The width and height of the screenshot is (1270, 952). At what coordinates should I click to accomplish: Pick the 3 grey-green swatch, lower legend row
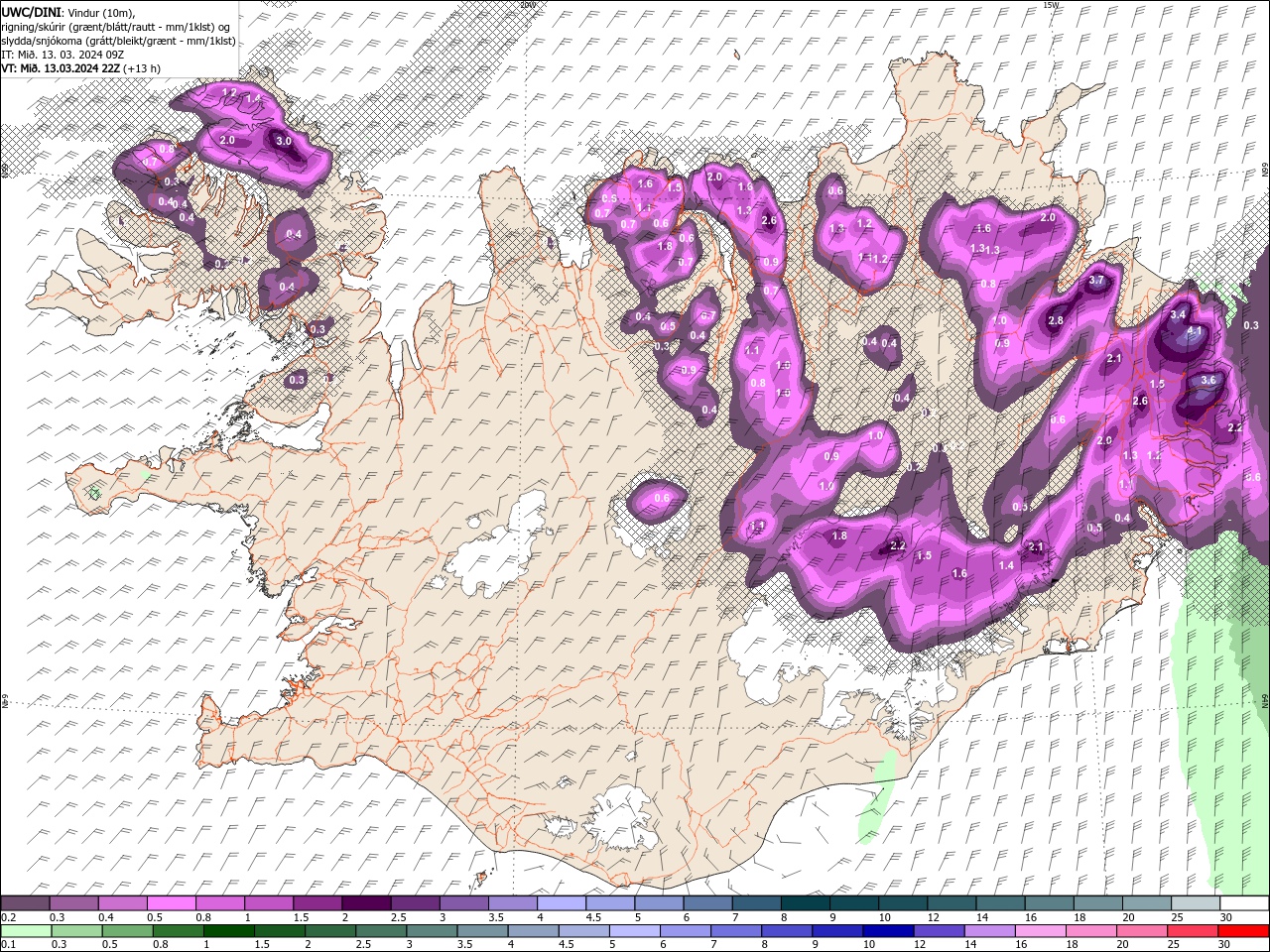coord(432,931)
